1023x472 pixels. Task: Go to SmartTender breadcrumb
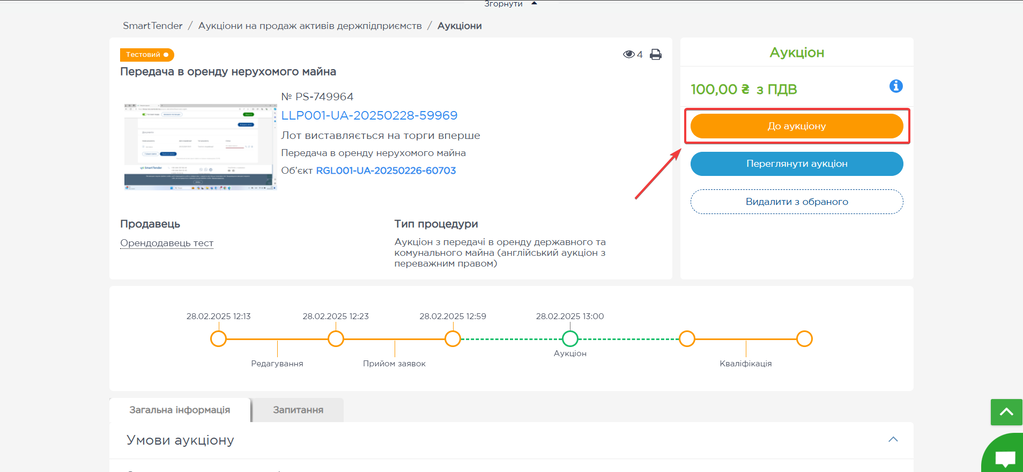click(152, 26)
